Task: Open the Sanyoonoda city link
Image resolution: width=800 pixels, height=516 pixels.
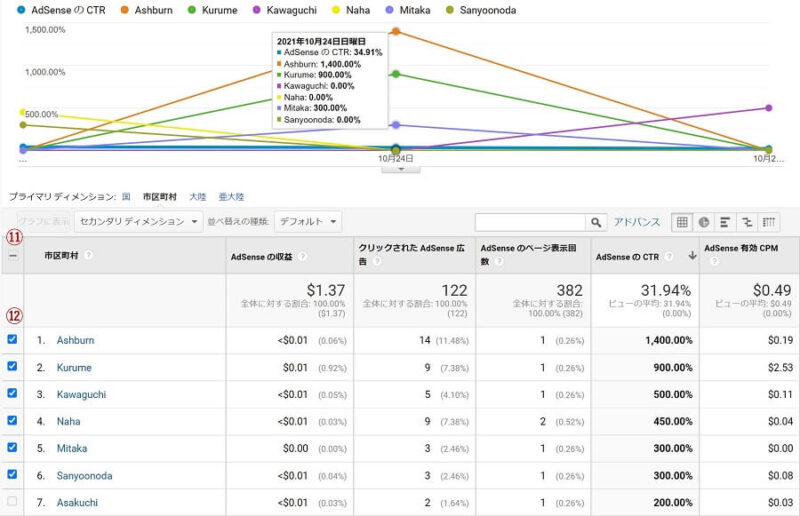Action: point(84,476)
